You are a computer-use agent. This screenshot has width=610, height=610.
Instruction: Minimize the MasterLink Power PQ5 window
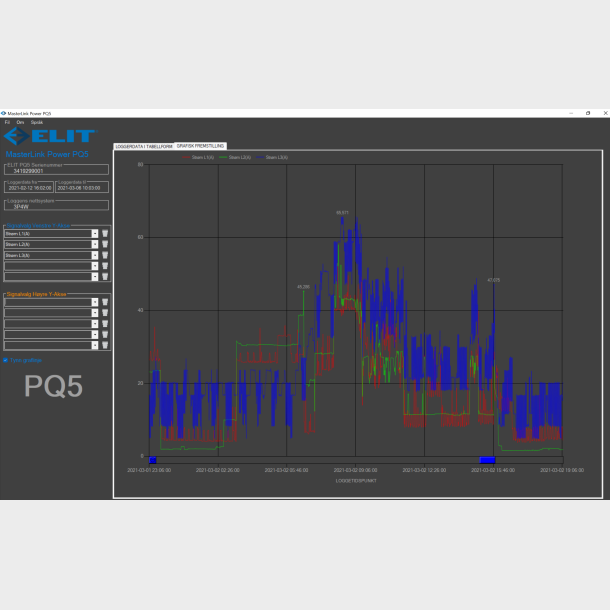pos(571,113)
